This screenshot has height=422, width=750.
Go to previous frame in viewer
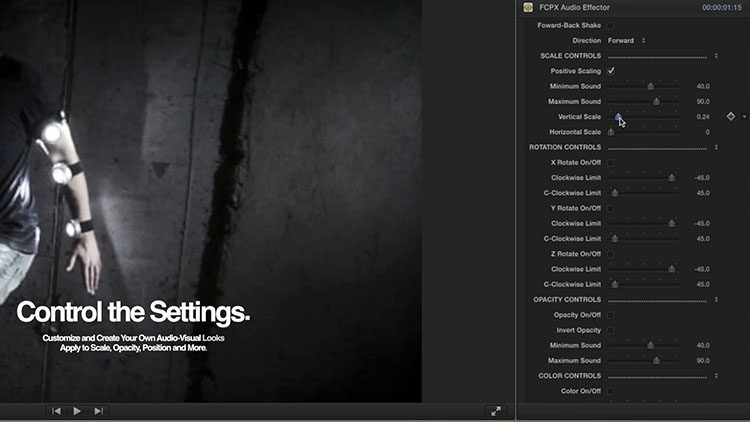point(56,411)
